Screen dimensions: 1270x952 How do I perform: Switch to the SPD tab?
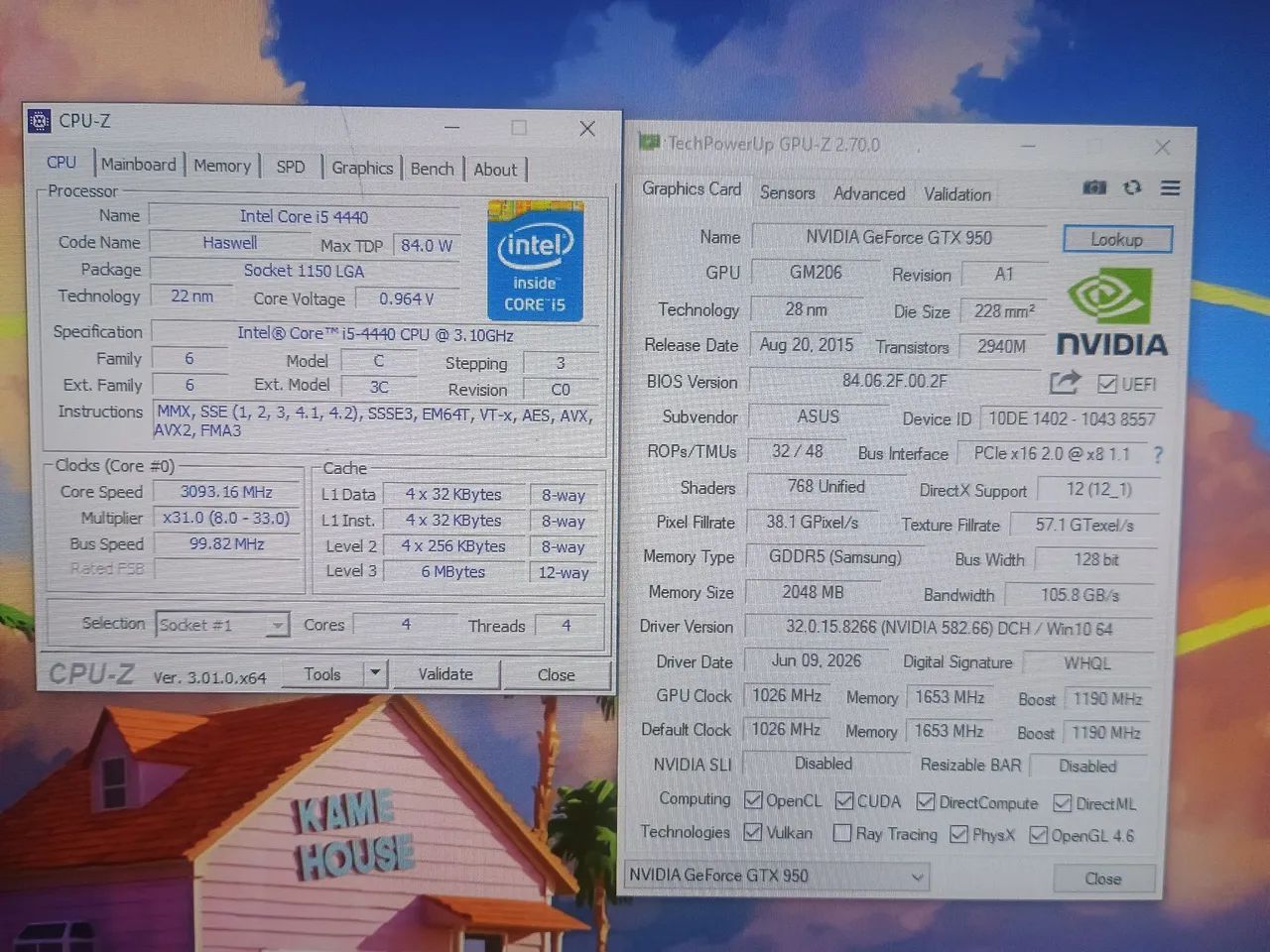(291, 167)
